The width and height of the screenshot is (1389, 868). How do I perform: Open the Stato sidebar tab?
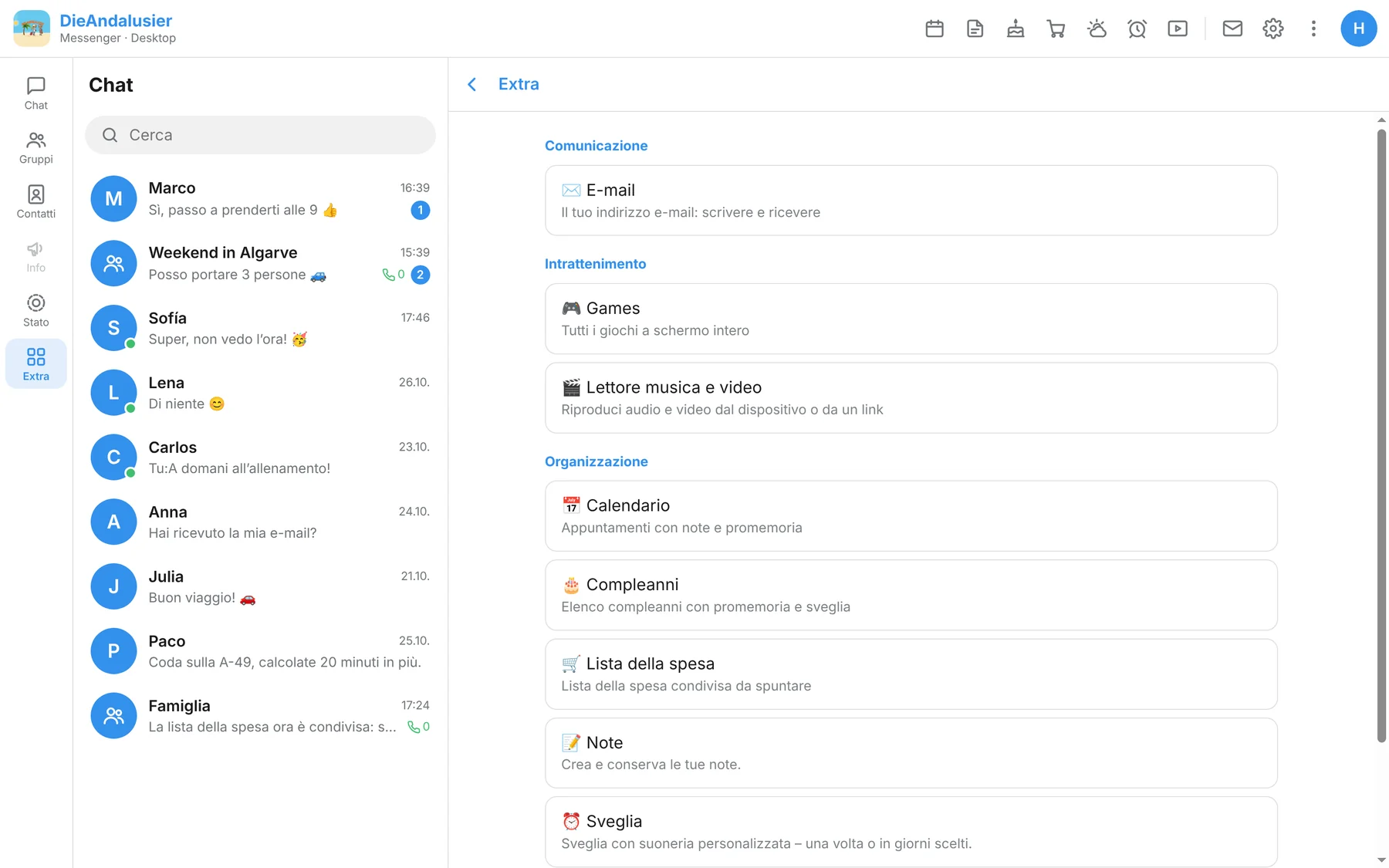[x=36, y=310]
